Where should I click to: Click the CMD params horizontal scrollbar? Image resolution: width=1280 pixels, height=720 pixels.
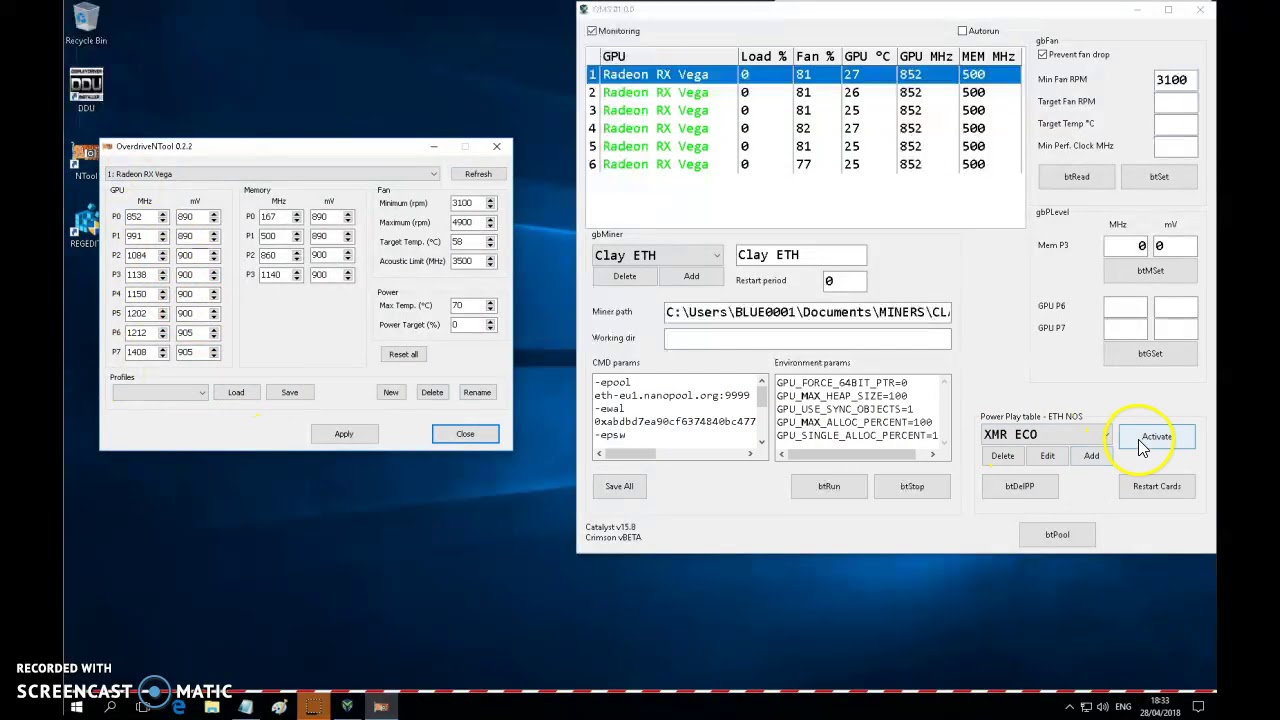675,454
